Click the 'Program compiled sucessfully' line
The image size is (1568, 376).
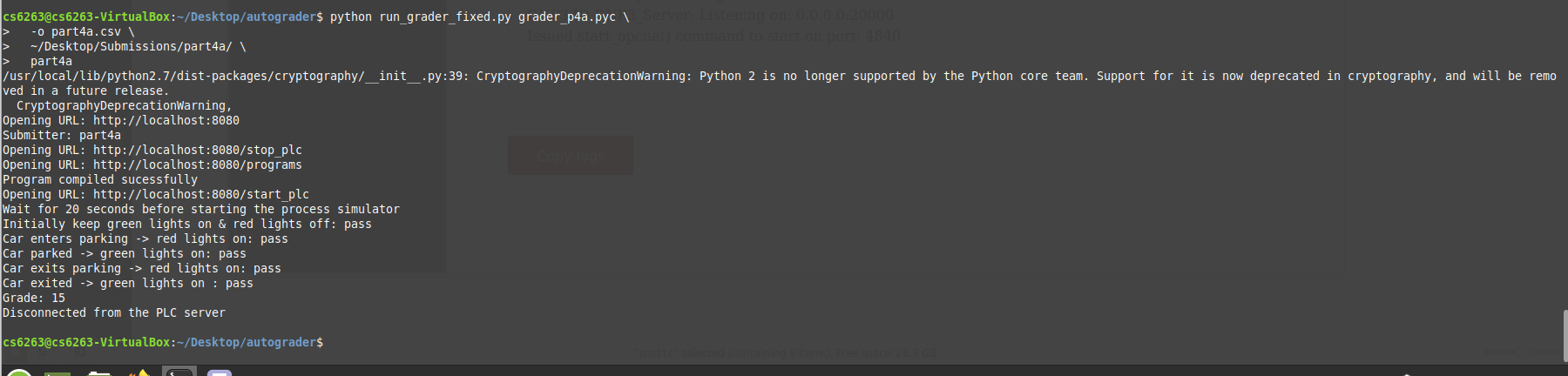pos(100,179)
